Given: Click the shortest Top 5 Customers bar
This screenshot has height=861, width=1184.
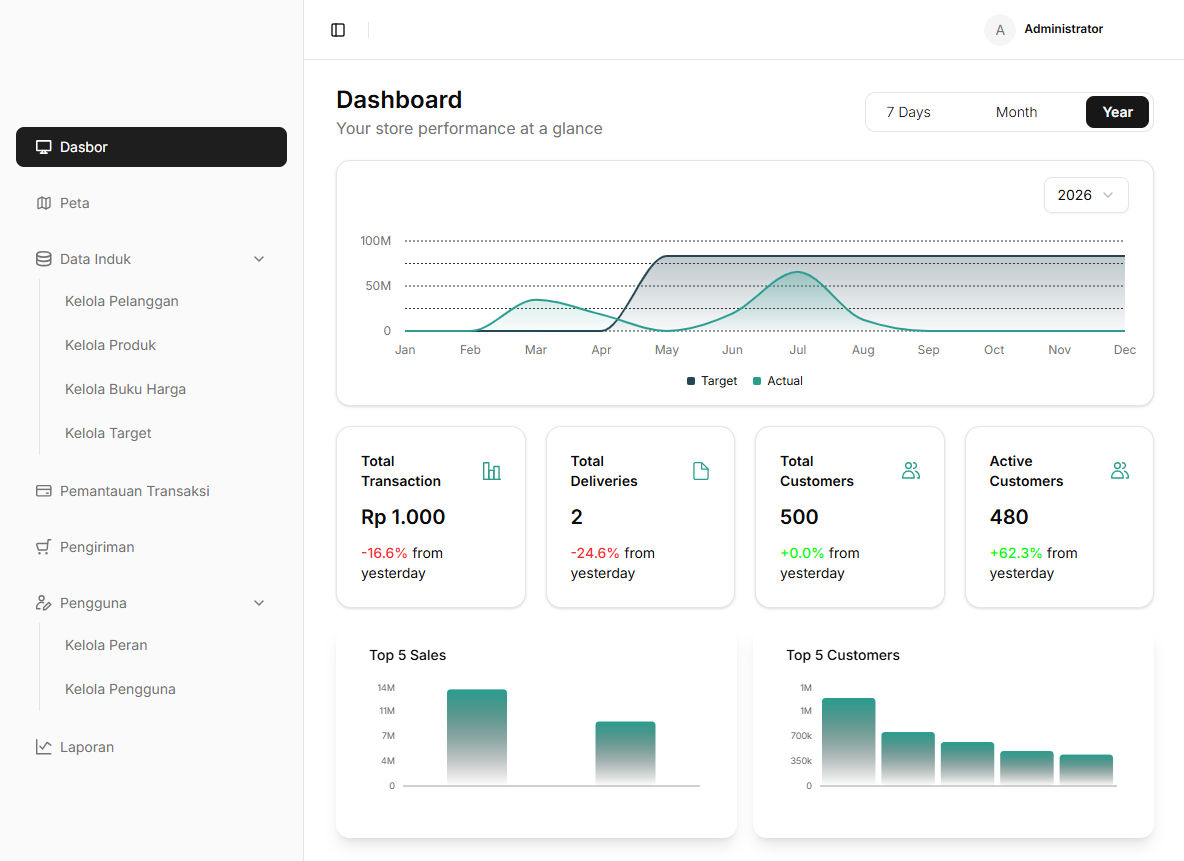Looking at the screenshot, I should (x=1086, y=770).
